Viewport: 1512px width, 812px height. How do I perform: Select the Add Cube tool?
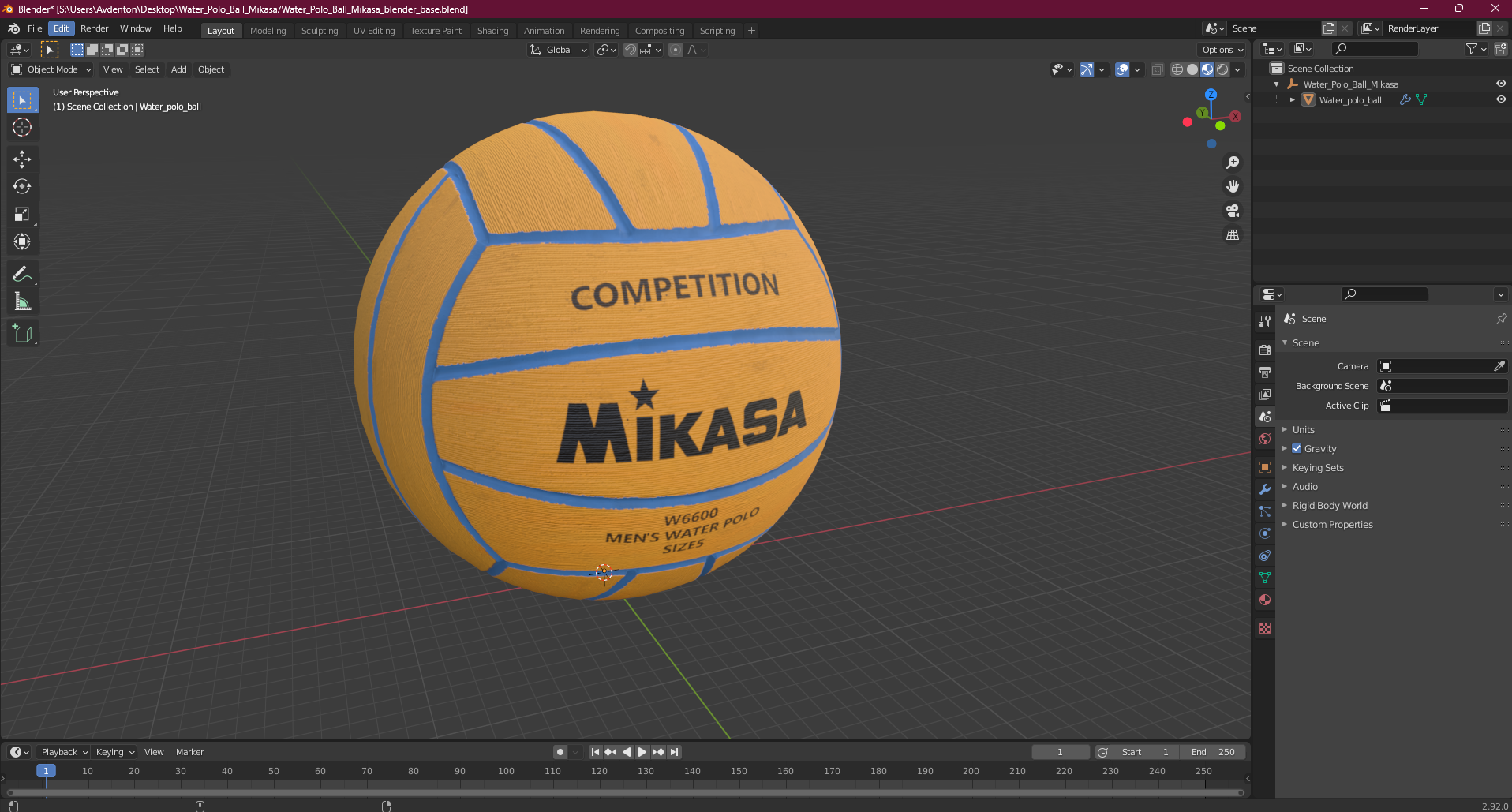(x=22, y=334)
